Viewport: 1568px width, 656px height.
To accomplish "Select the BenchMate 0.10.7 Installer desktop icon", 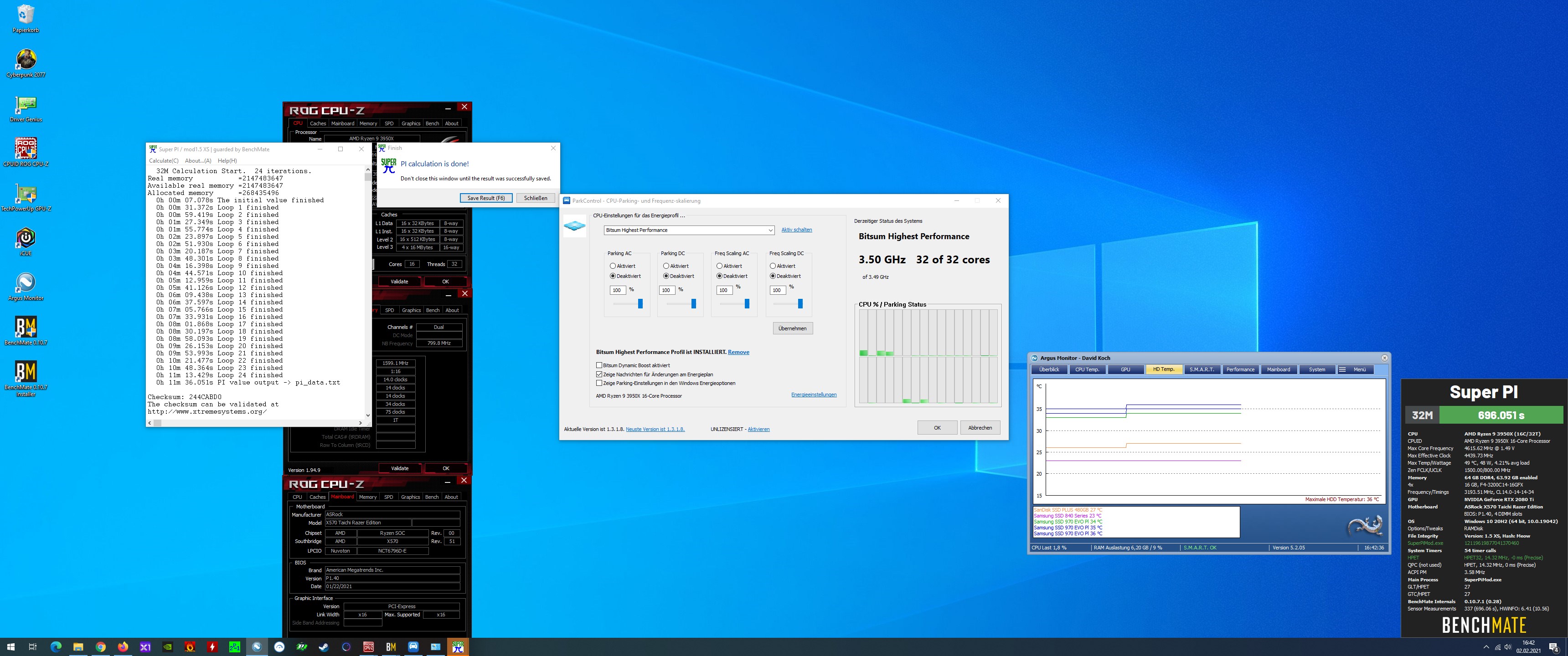I will click(x=26, y=378).
